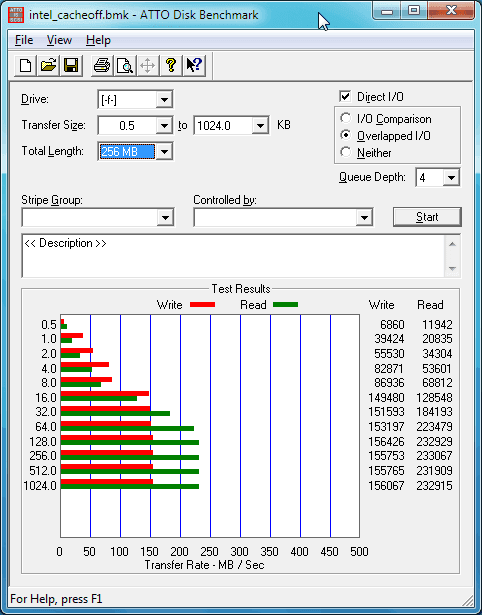Click the red Write legend swatch
The width and height of the screenshot is (482, 615).
point(202,304)
